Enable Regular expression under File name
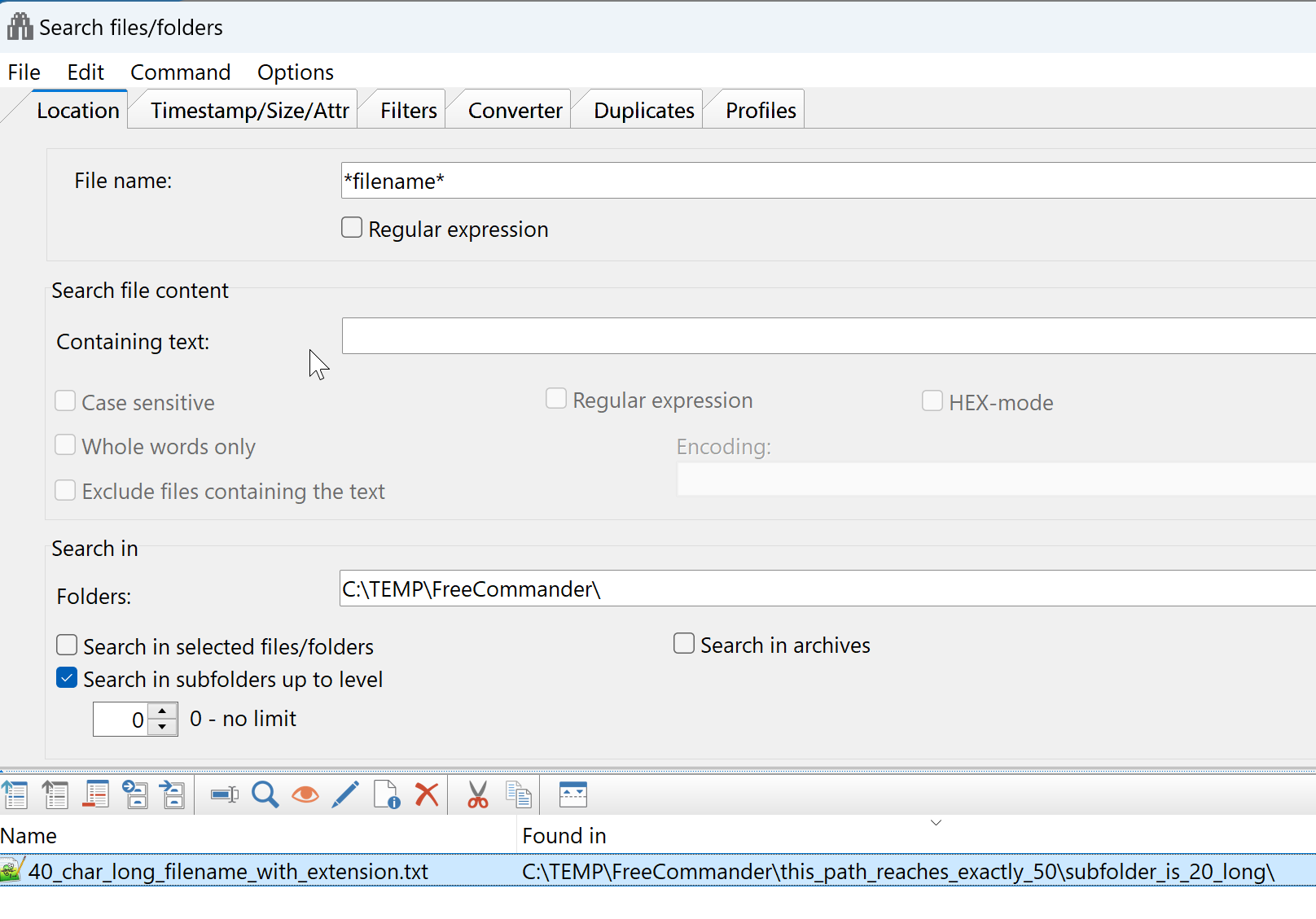The image size is (1316, 919). click(352, 228)
